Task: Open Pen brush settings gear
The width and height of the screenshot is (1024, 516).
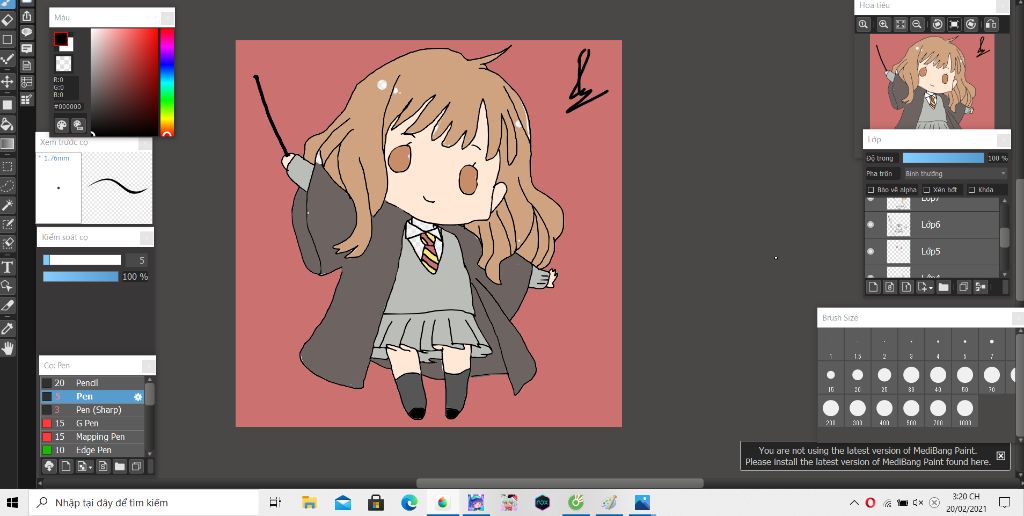Action: pos(138,396)
